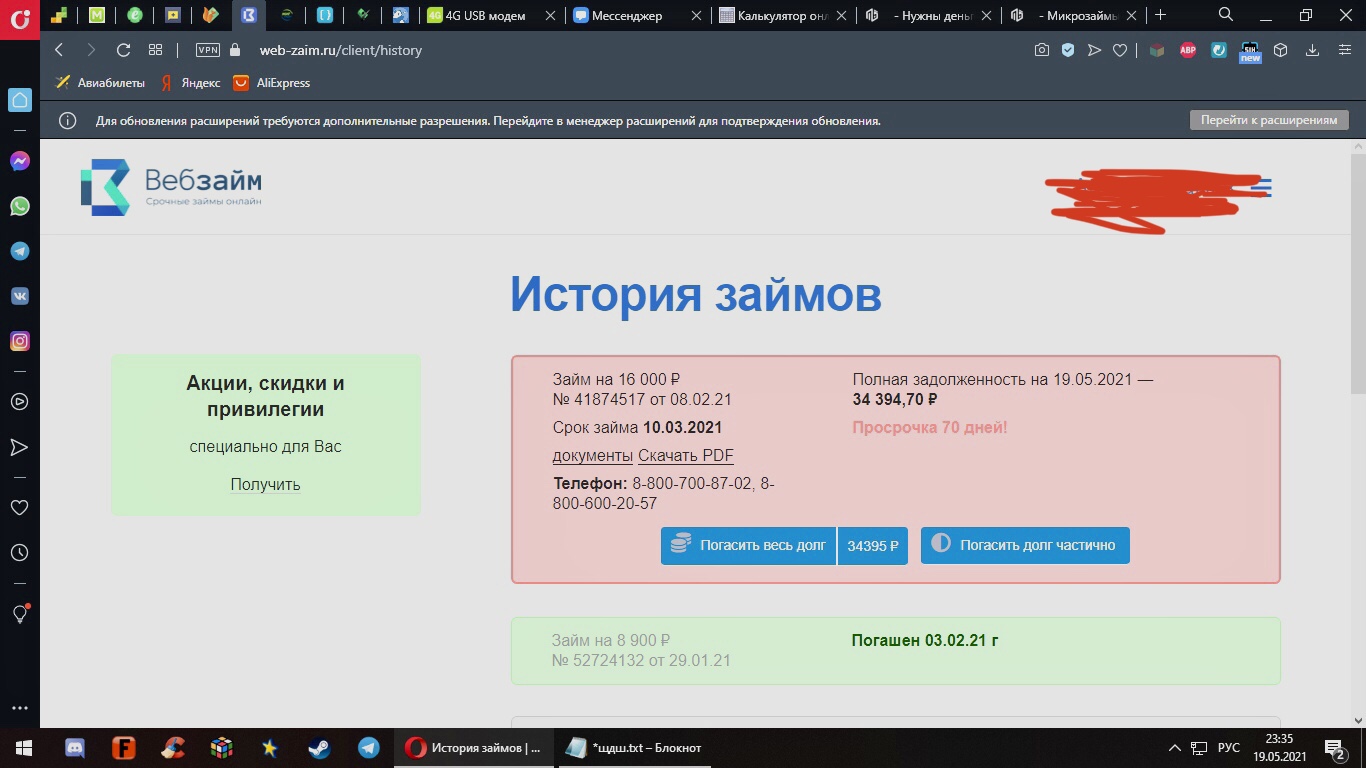Image resolution: width=1366 pixels, height=768 pixels.
Task: Open the Яндекс bookmark
Action: (x=191, y=83)
